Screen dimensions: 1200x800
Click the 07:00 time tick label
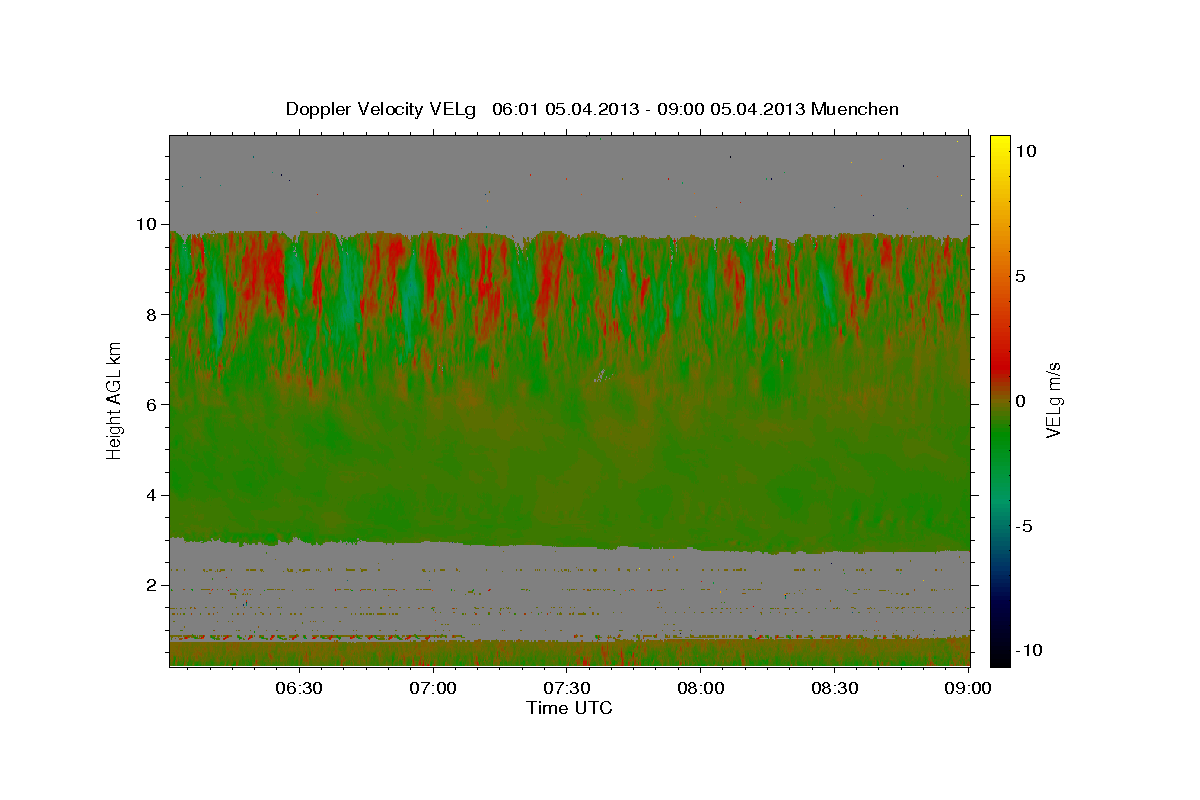[434, 689]
